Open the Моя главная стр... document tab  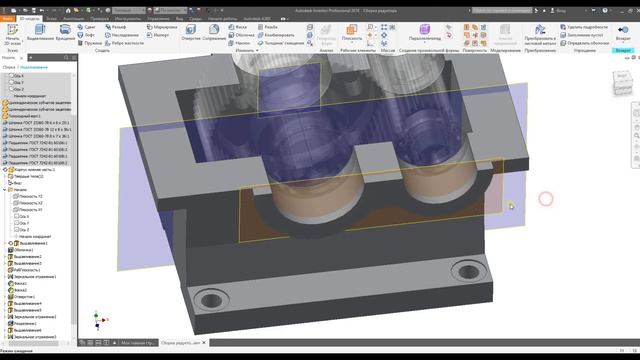click(x=138, y=343)
